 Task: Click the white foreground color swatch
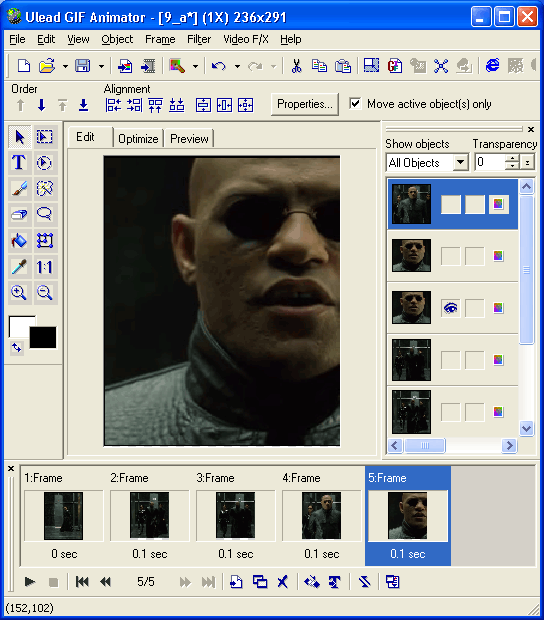pyautogui.click(x=19, y=326)
